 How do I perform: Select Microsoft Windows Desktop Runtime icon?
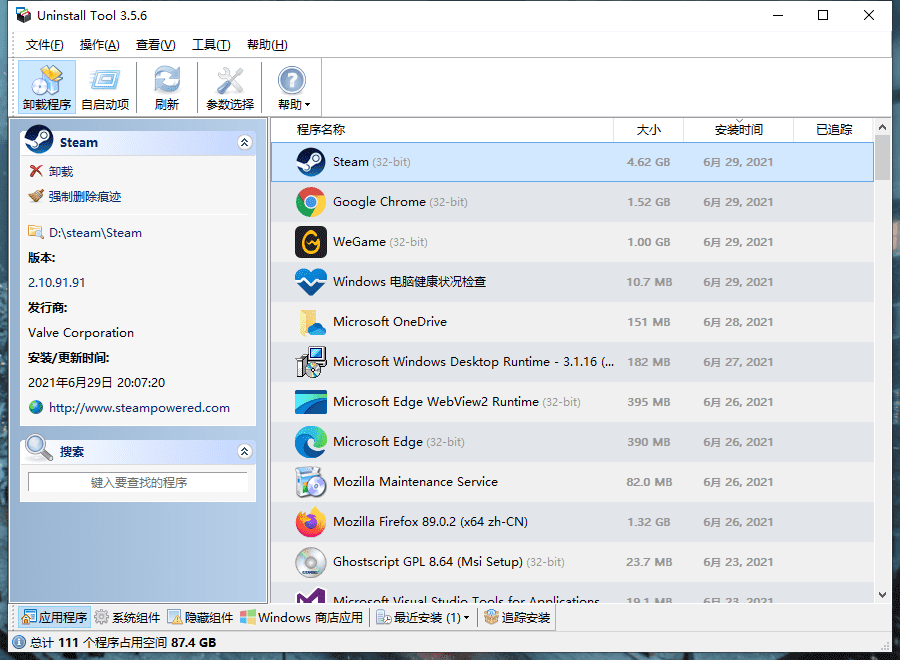(311, 362)
